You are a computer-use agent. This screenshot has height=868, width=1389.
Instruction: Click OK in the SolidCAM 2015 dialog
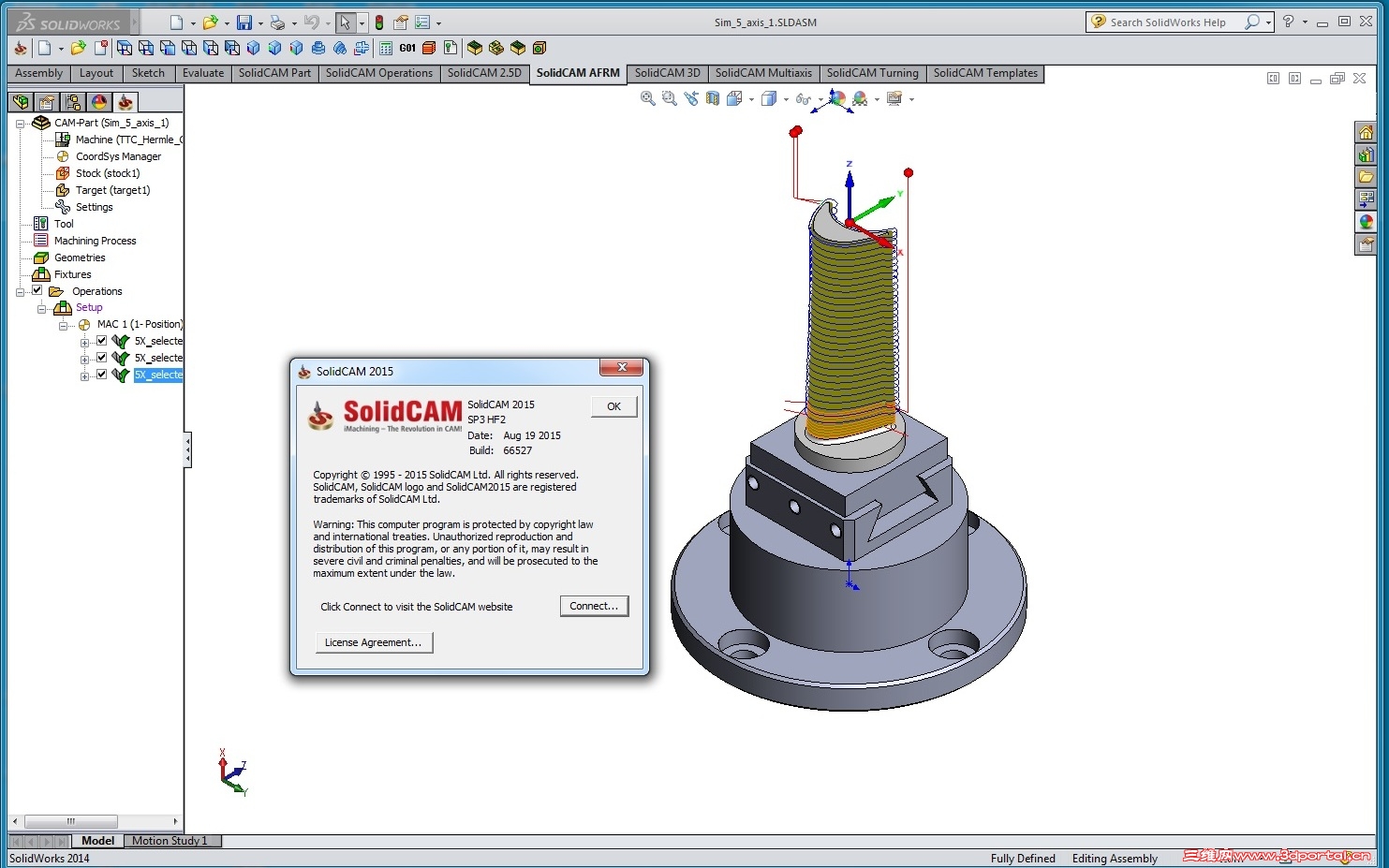coord(613,406)
